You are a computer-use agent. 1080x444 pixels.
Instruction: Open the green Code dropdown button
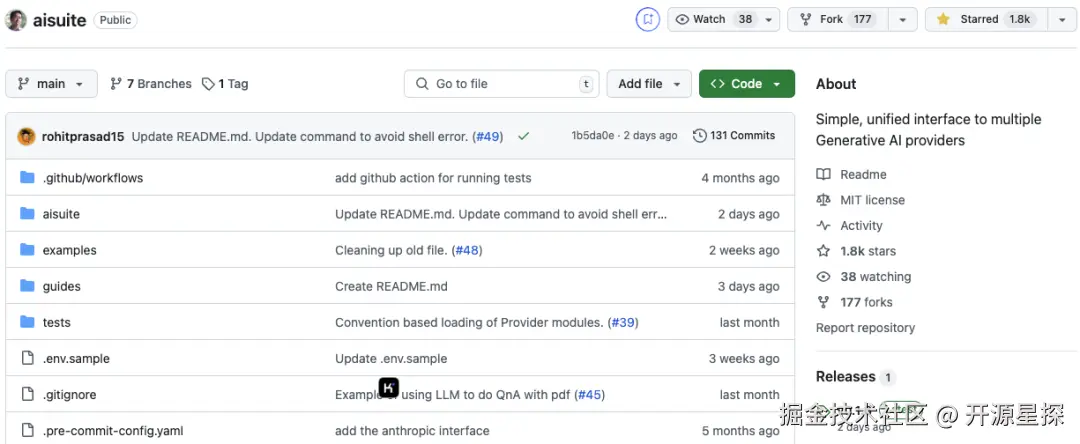click(747, 84)
